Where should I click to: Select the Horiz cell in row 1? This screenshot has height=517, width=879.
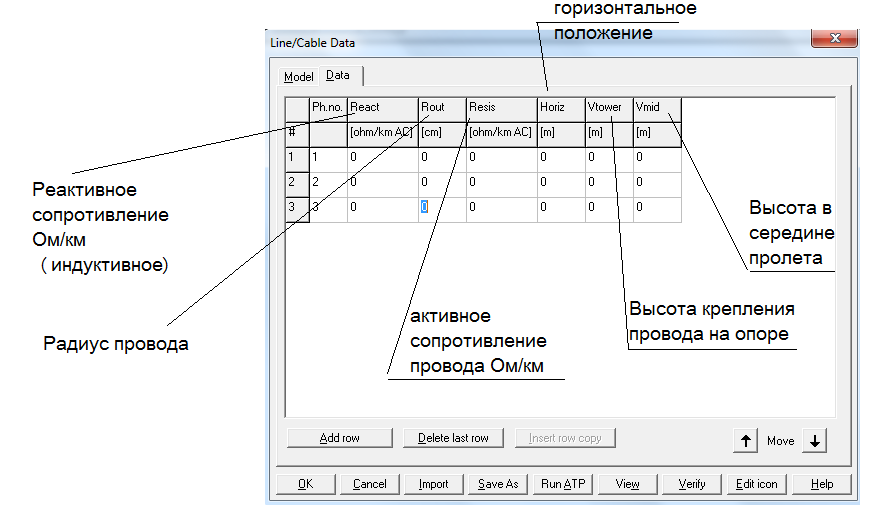[561, 160]
